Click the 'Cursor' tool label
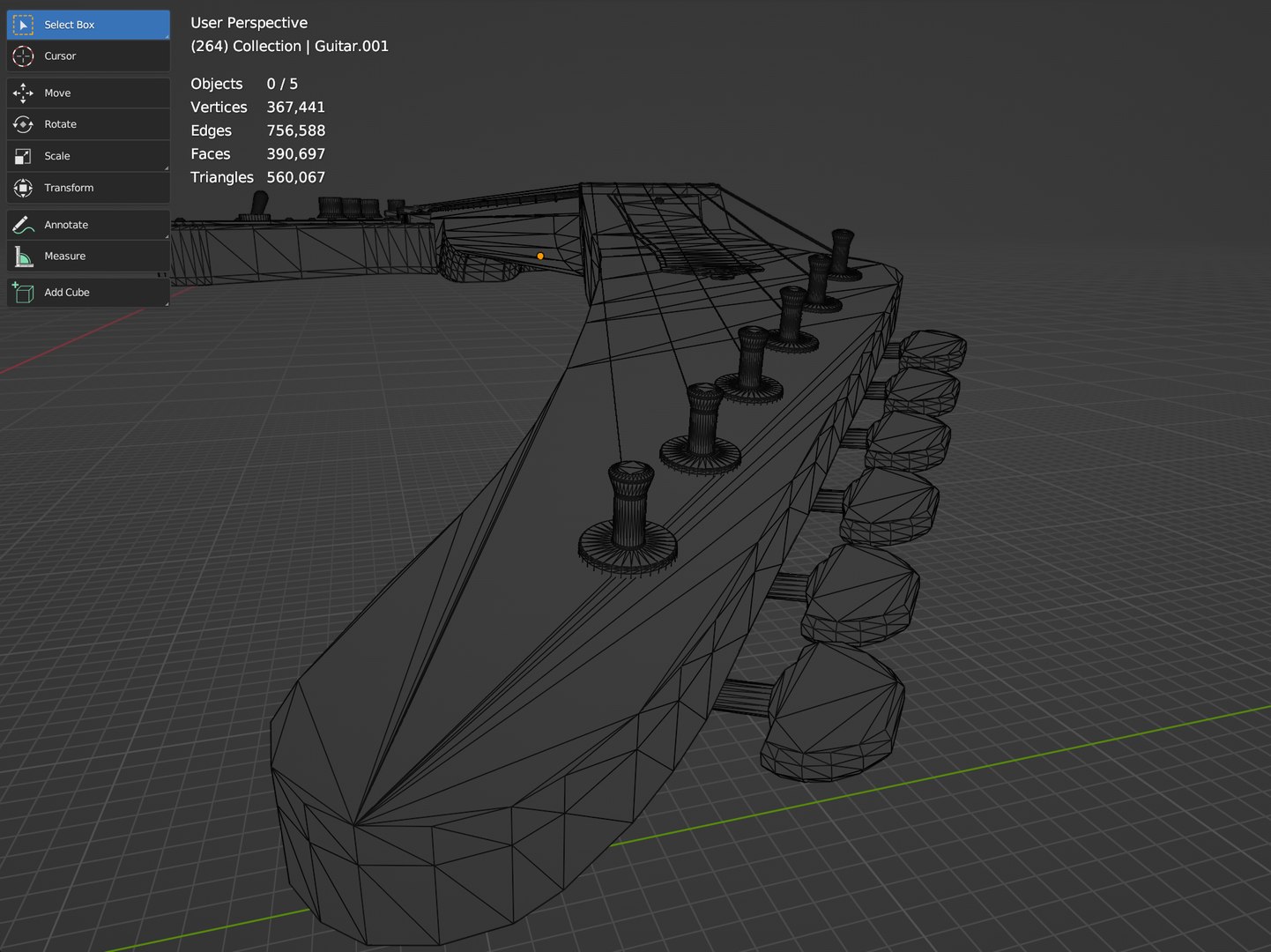This screenshot has width=1271, height=952. coord(60,56)
